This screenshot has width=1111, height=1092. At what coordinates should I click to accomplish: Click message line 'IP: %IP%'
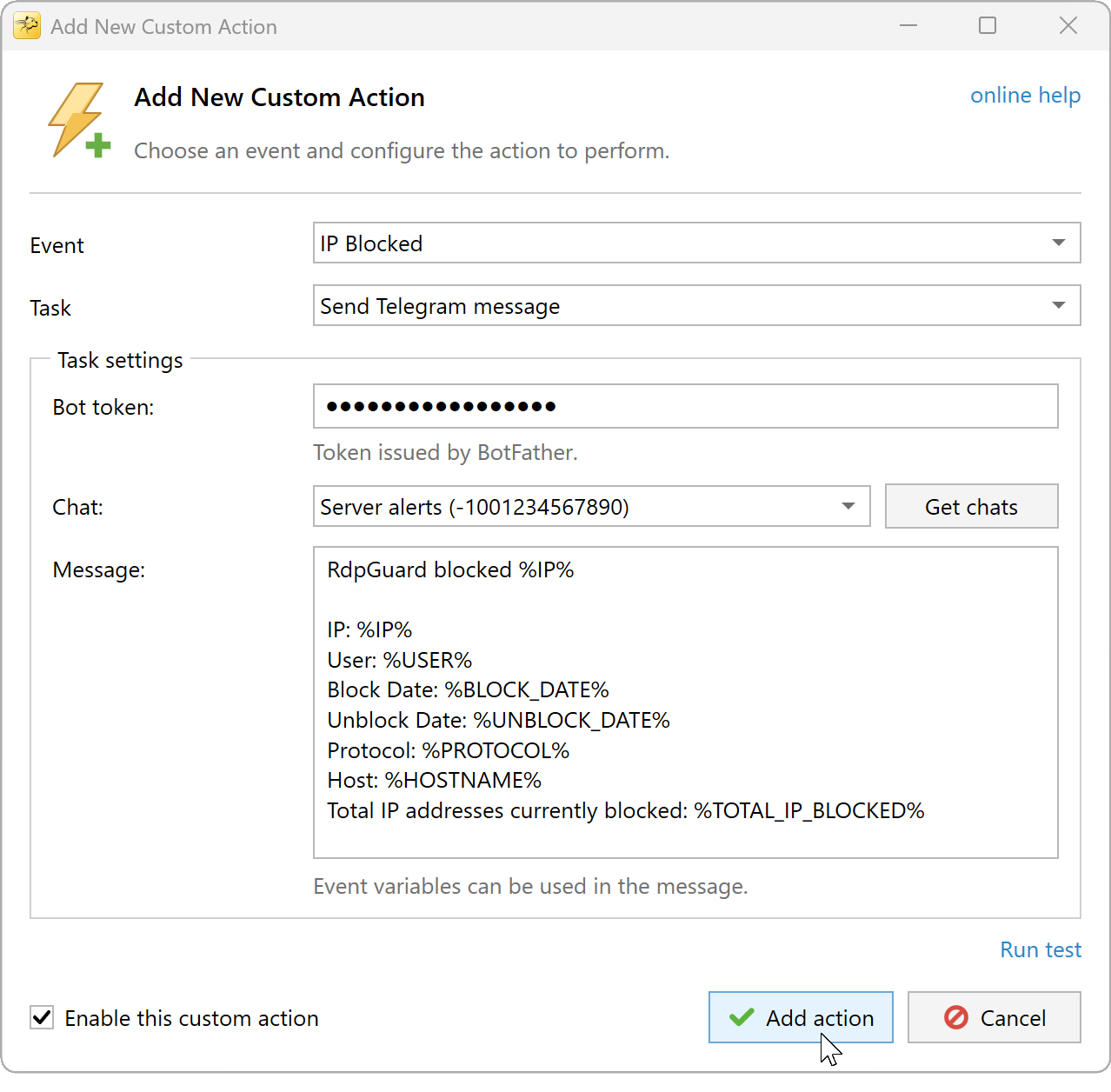(x=369, y=629)
